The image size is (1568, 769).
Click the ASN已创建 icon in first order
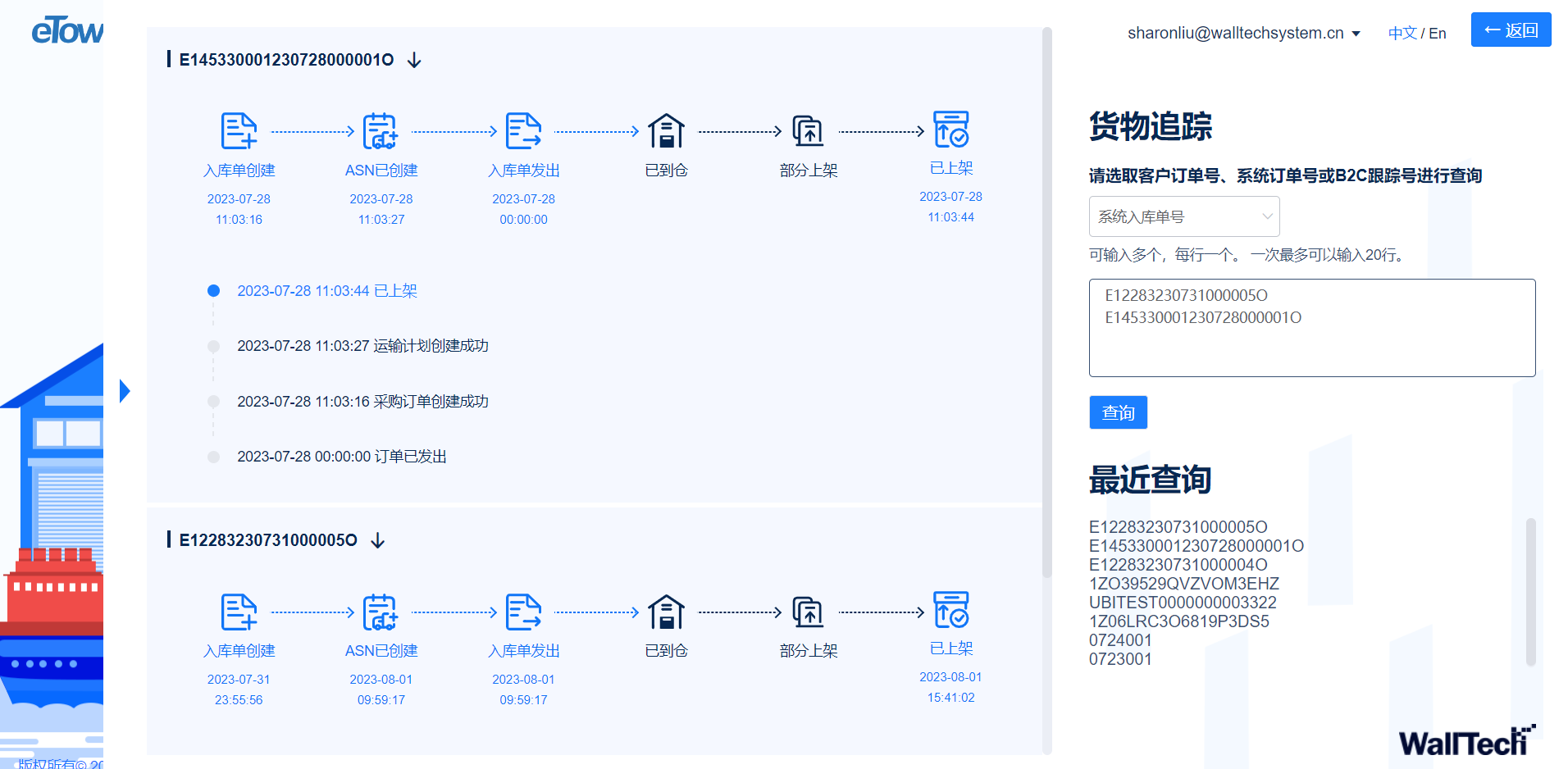tap(381, 131)
